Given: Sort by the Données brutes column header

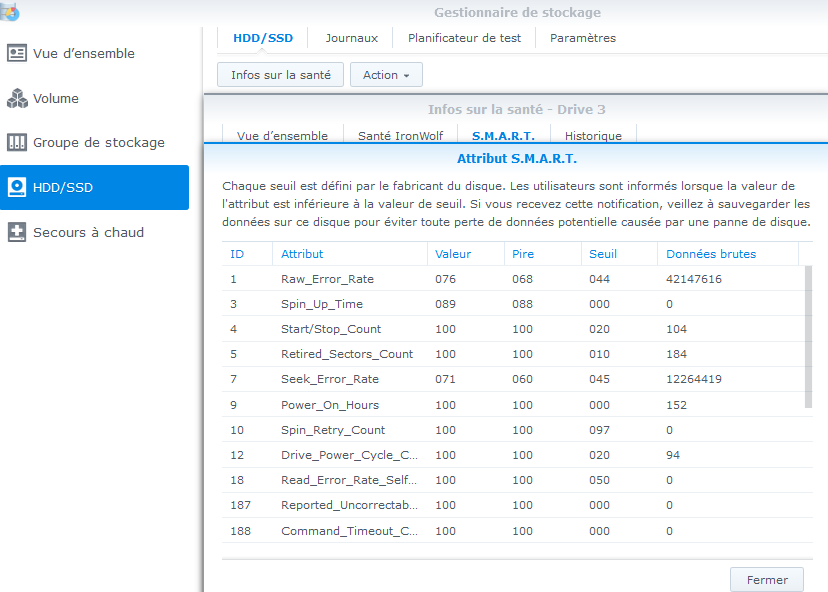Looking at the screenshot, I should [x=728, y=254].
